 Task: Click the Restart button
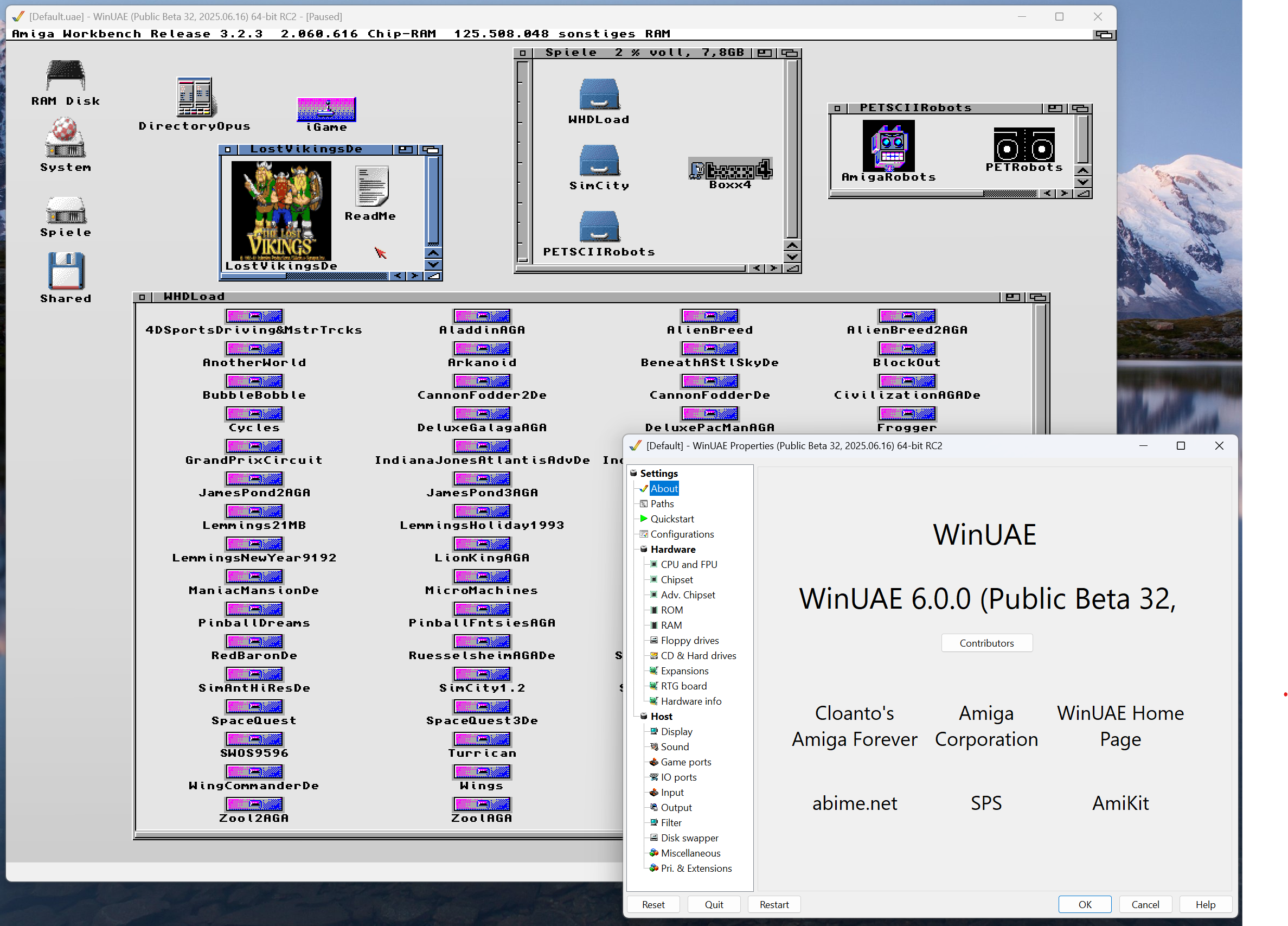point(774,904)
